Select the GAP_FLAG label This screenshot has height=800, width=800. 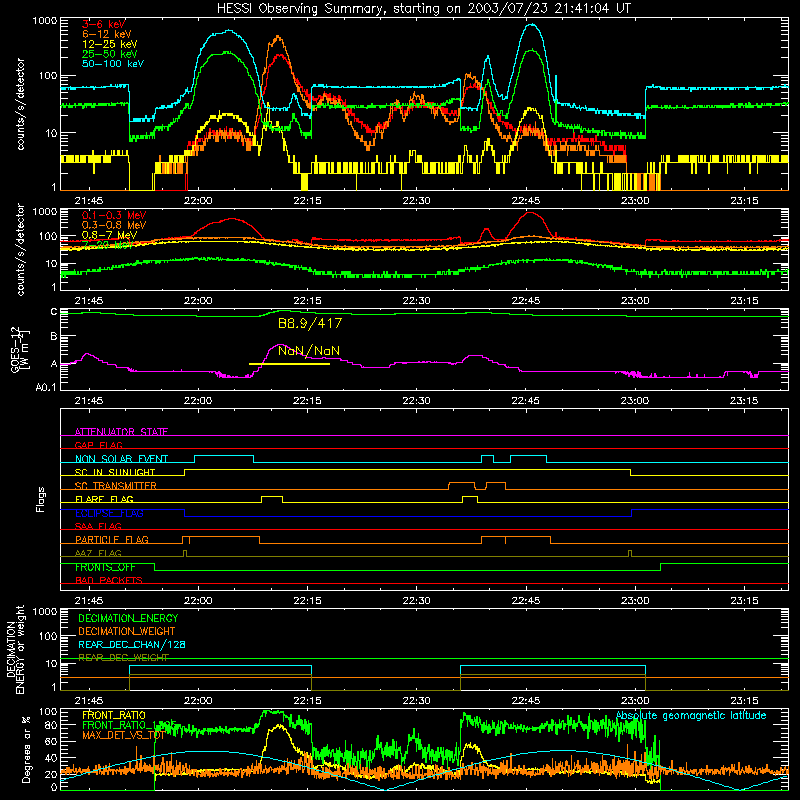pos(98,445)
